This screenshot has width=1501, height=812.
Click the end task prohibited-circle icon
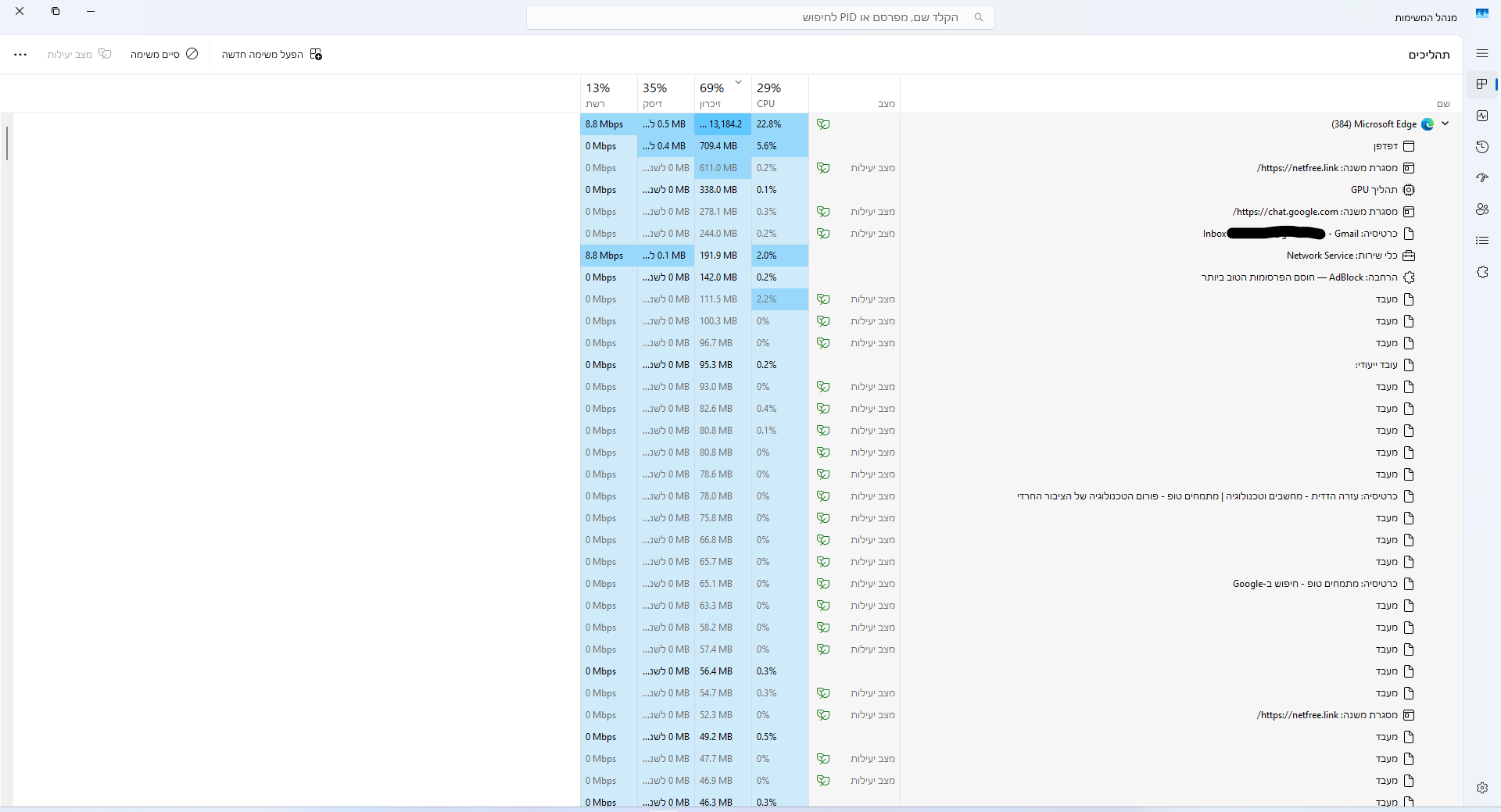pos(192,54)
